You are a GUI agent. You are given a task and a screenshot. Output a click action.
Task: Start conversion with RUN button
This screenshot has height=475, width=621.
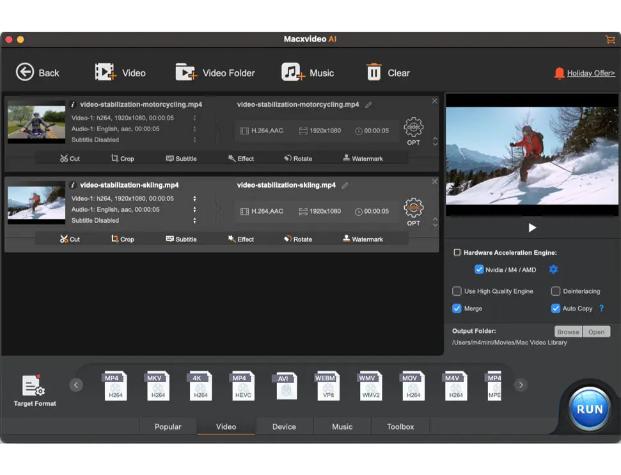589,409
